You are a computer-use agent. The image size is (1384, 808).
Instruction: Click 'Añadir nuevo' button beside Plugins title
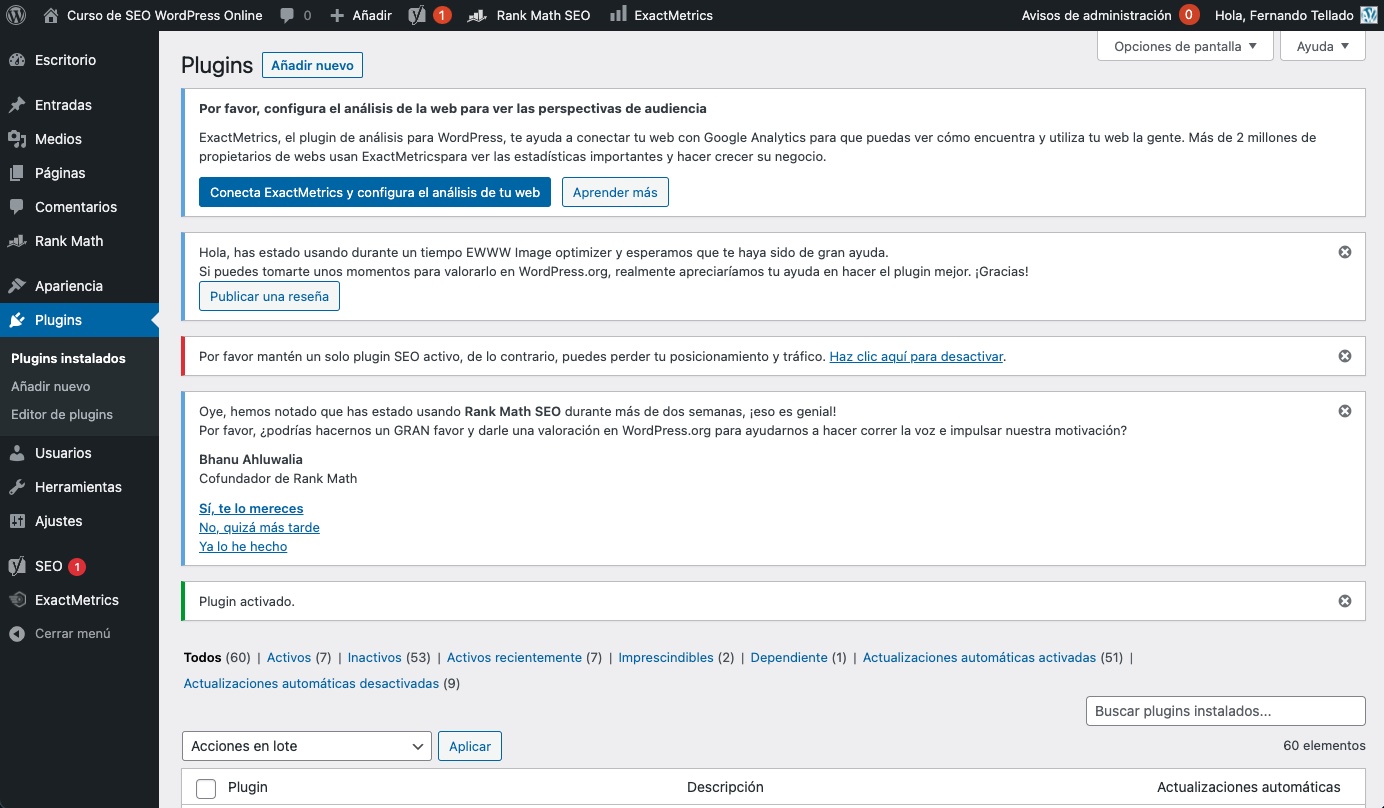point(312,65)
